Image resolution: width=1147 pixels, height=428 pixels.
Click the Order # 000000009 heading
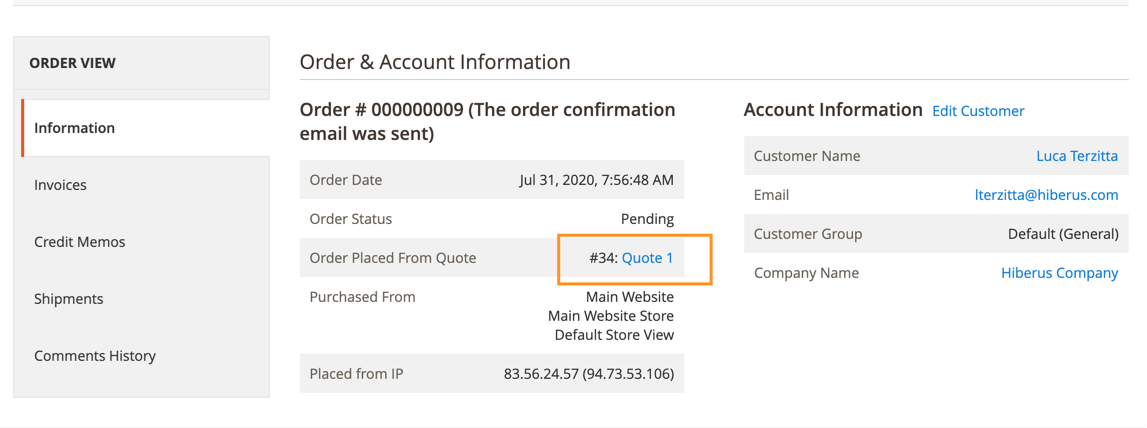point(487,122)
